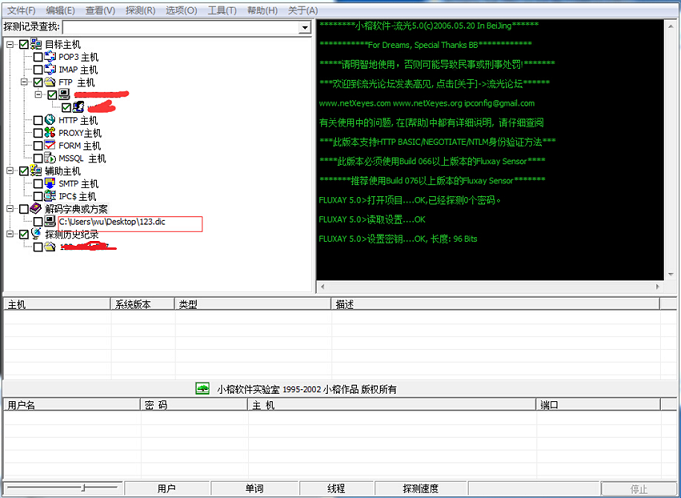Collapse the 辅助主机 tree node
The width and height of the screenshot is (681, 498).
(10, 171)
